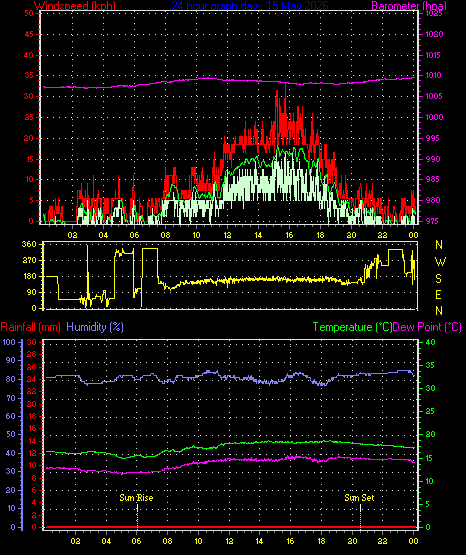This screenshot has height=555, width=466.
Task: Click the "Sun Set" marker label
Action: point(359,498)
